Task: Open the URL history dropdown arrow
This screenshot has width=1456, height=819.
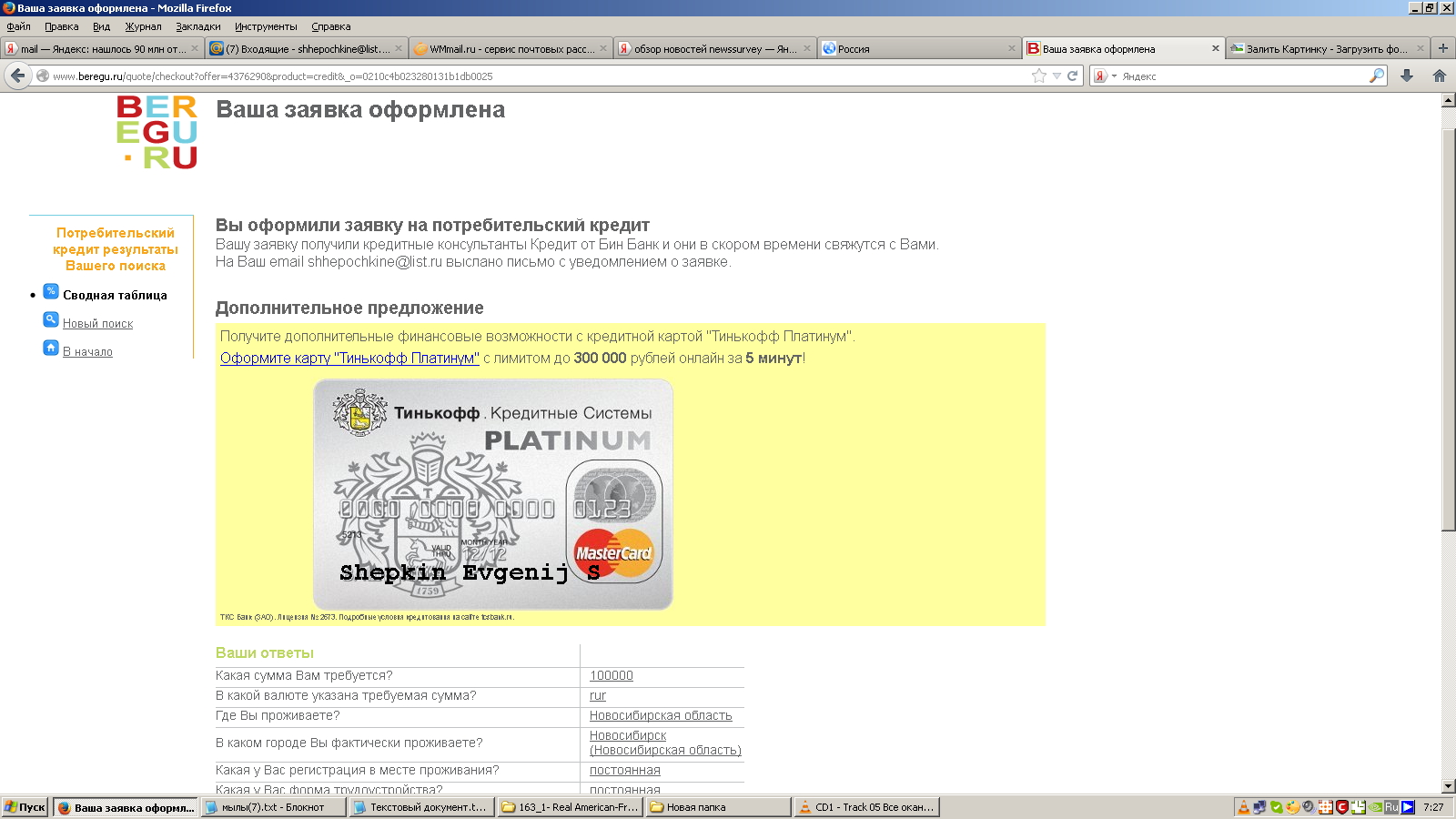Action: [1057, 76]
